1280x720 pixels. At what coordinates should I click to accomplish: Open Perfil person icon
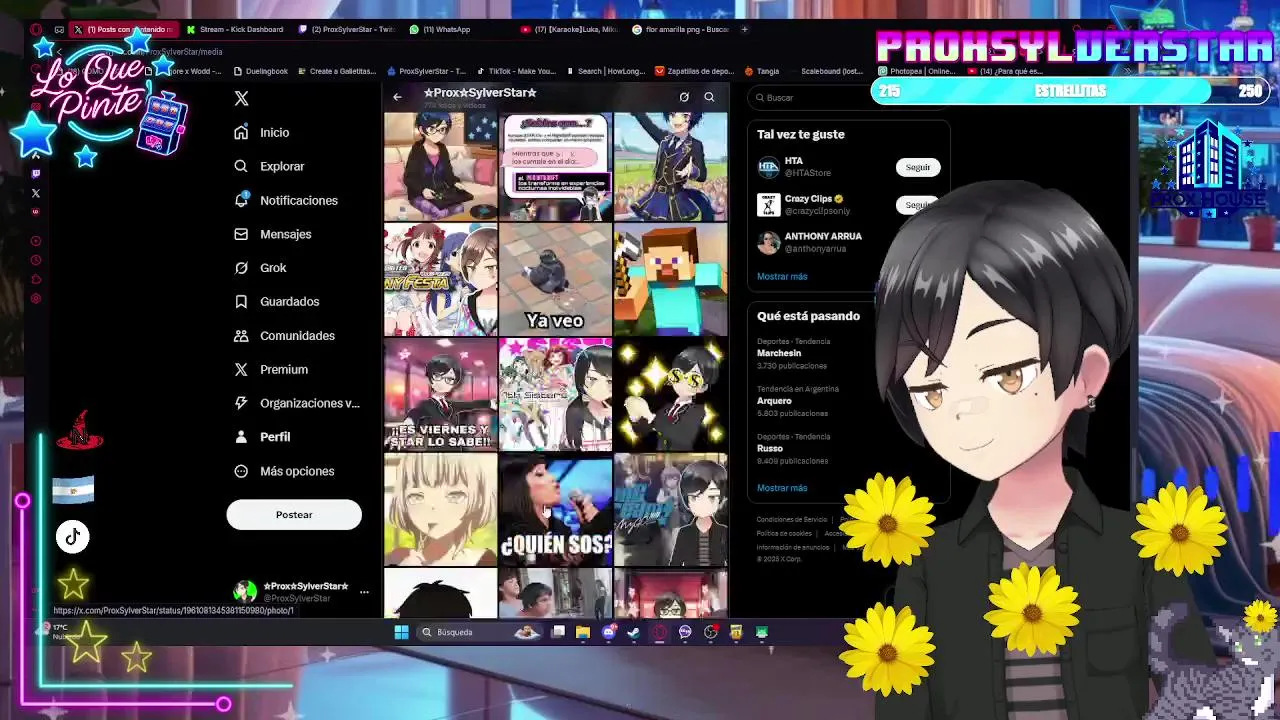pyautogui.click(x=241, y=437)
